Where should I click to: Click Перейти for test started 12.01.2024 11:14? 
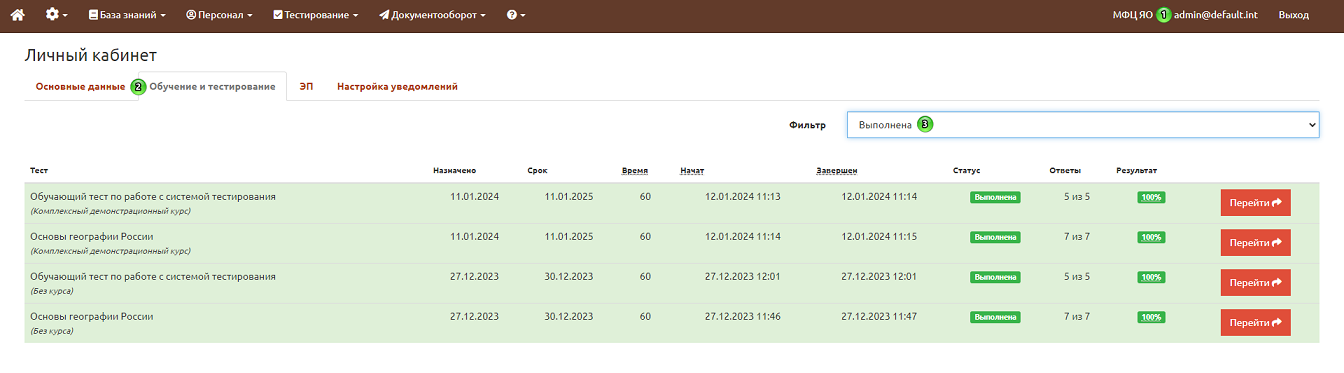1255,243
